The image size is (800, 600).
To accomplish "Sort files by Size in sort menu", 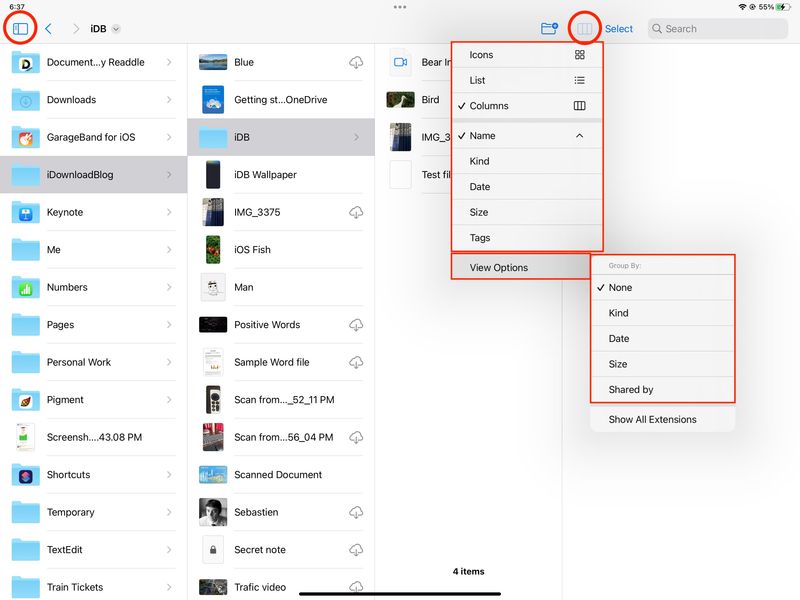I will pos(527,212).
